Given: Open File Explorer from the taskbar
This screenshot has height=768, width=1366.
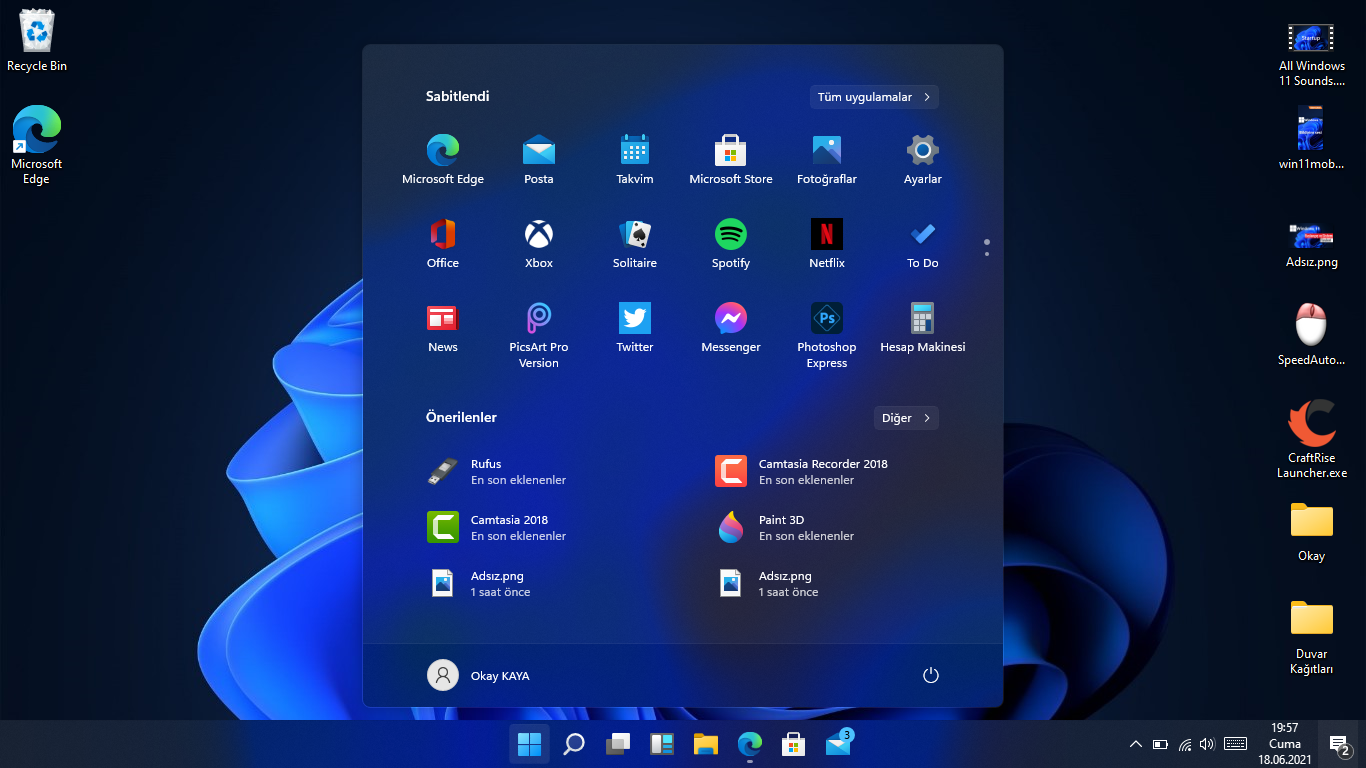Looking at the screenshot, I should [x=706, y=744].
